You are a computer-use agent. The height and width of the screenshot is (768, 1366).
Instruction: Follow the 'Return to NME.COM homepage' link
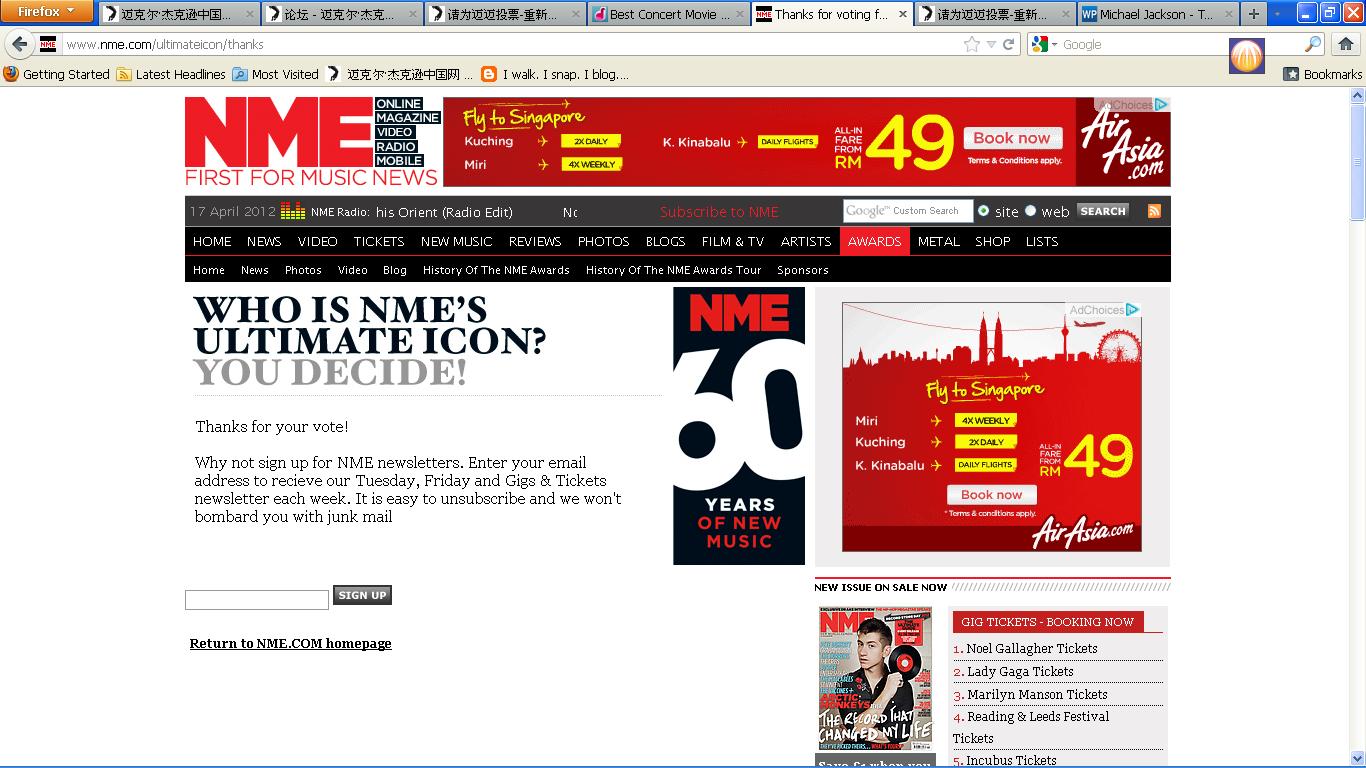290,643
